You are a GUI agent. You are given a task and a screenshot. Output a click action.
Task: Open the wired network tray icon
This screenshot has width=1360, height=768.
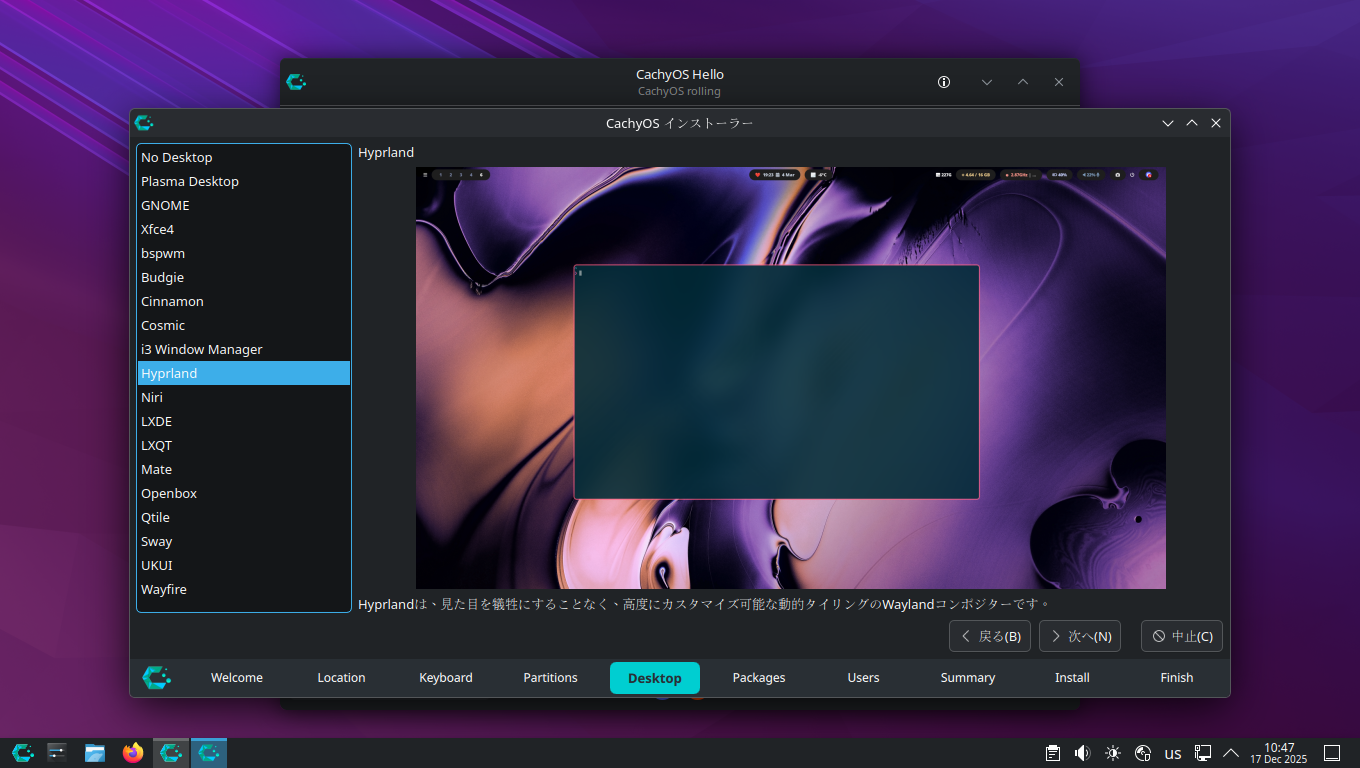pyautogui.click(x=1203, y=753)
